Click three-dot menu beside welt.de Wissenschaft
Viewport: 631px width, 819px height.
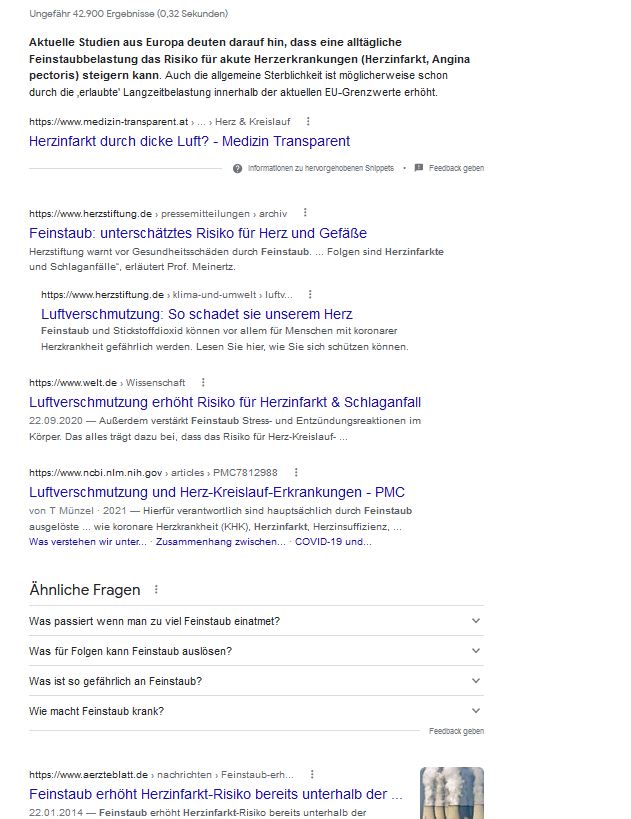(x=204, y=382)
